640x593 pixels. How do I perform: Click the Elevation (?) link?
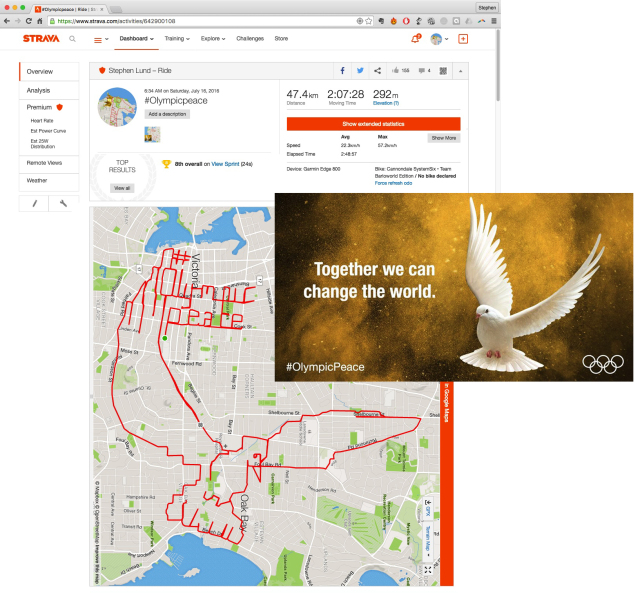pyautogui.click(x=386, y=103)
